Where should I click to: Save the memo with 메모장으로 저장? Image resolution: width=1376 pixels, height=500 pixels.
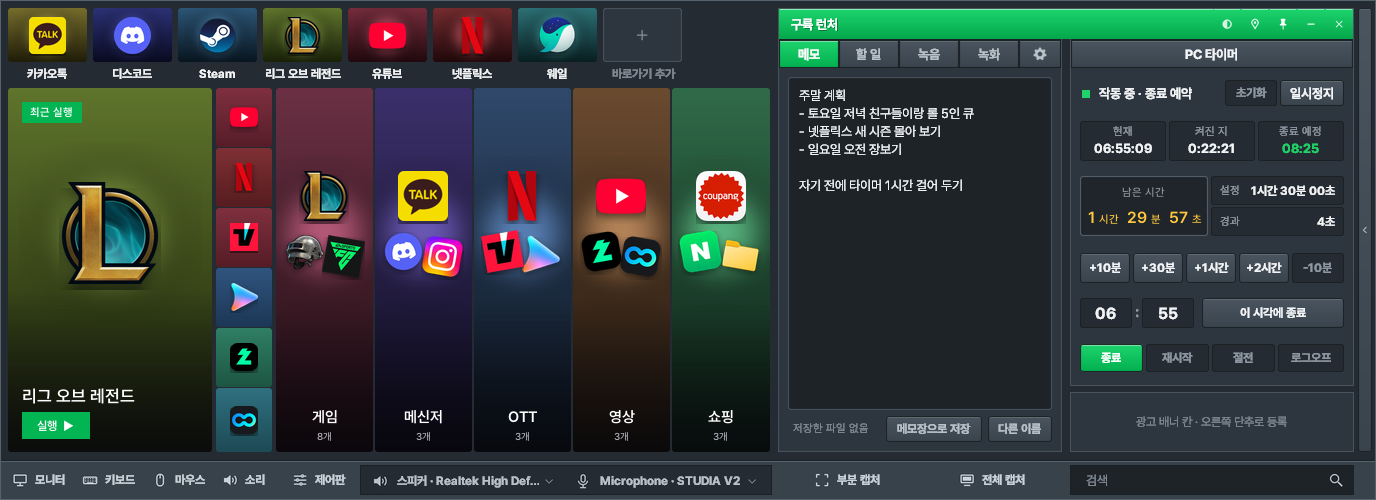click(933, 429)
